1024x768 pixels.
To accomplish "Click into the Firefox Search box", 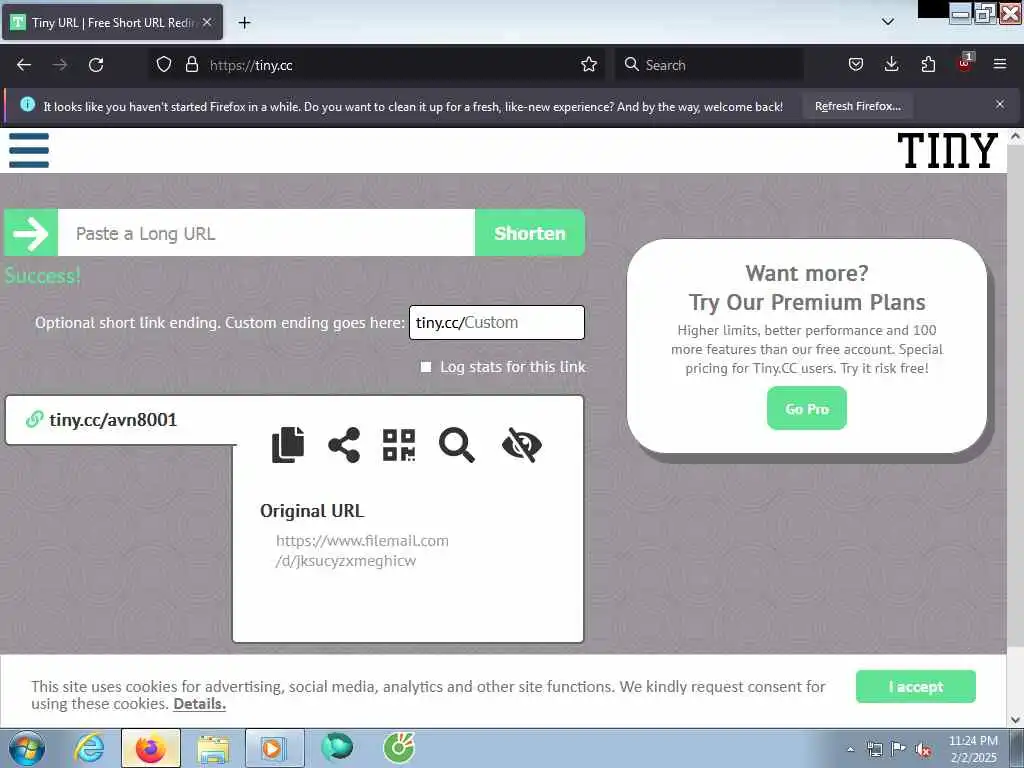I will (x=709, y=65).
